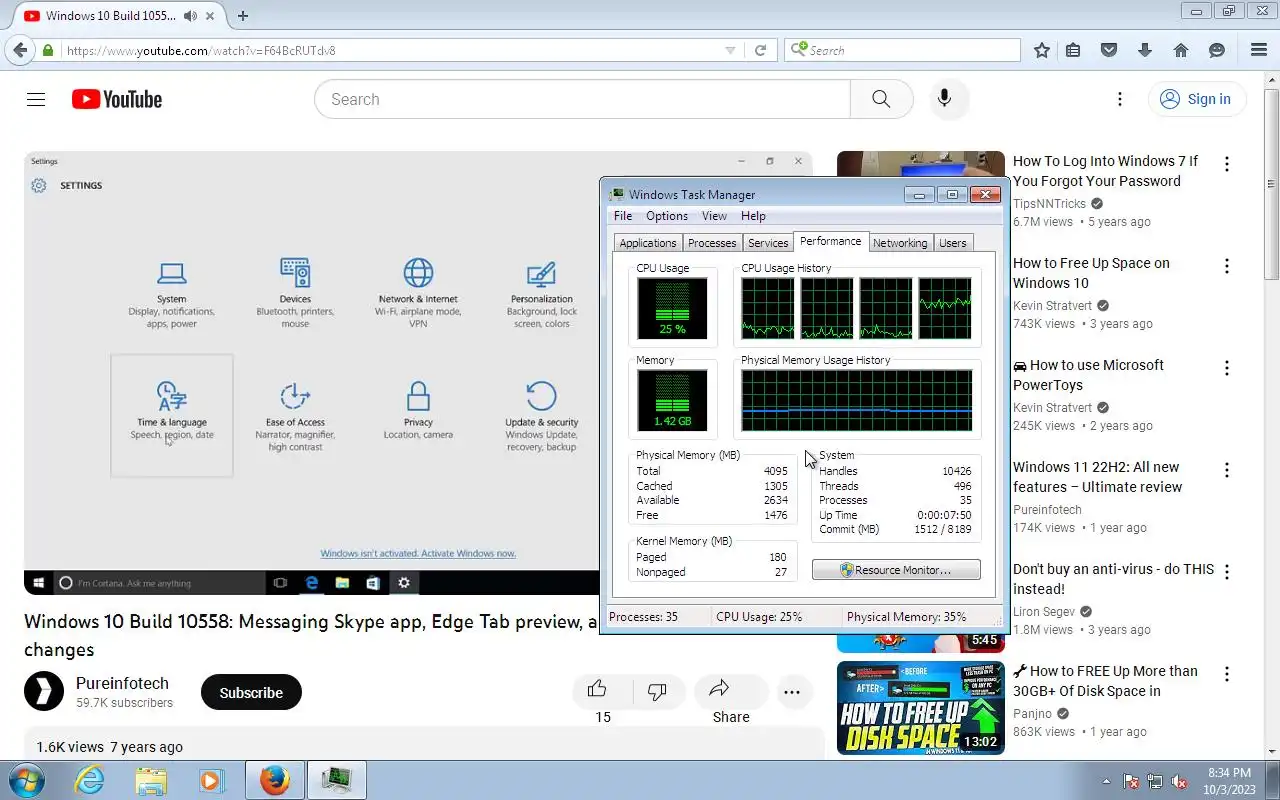Open the View menu in Task Manager
This screenshot has width=1280, height=800.
tap(714, 216)
